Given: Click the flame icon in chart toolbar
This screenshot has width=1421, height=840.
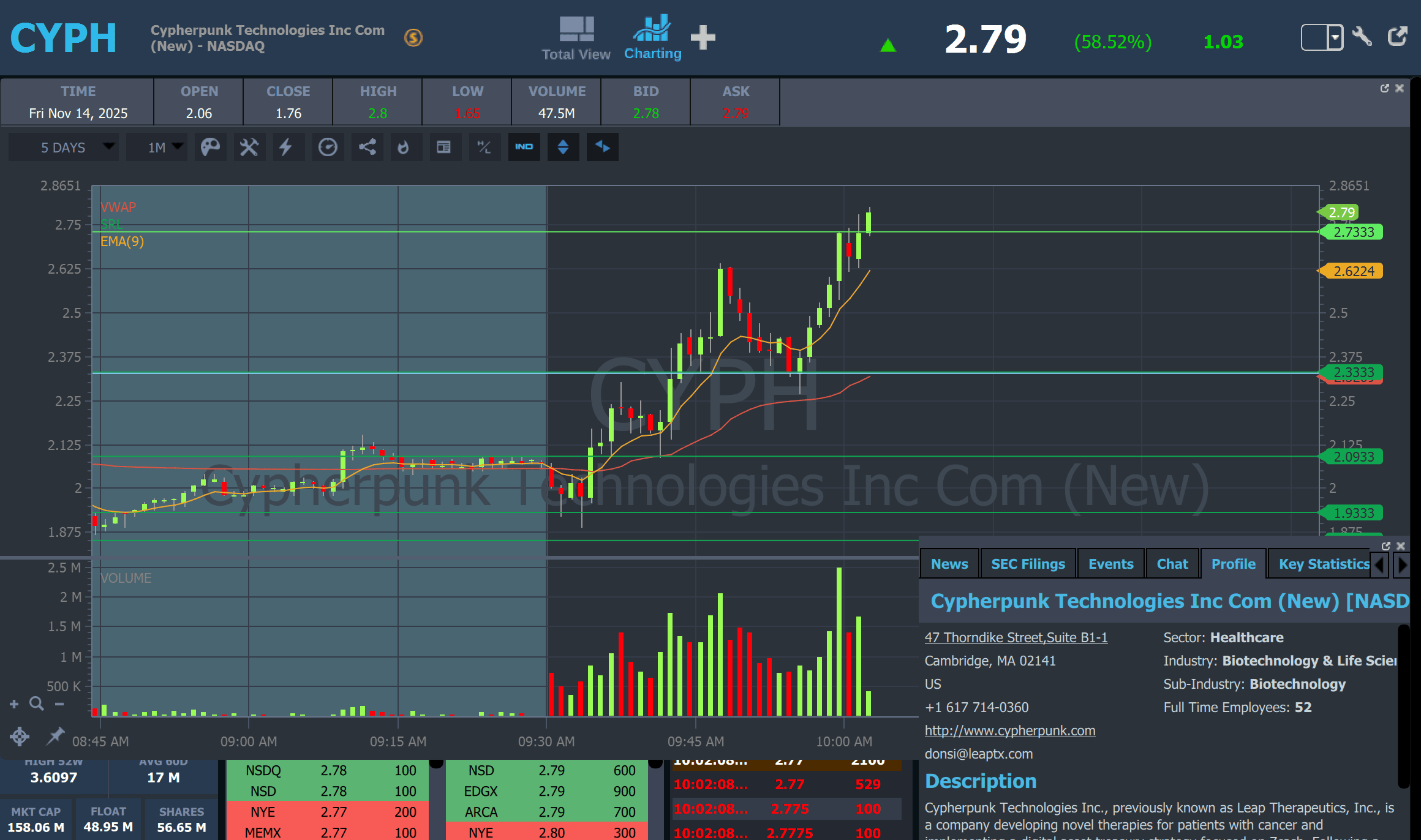Looking at the screenshot, I should click(403, 147).
